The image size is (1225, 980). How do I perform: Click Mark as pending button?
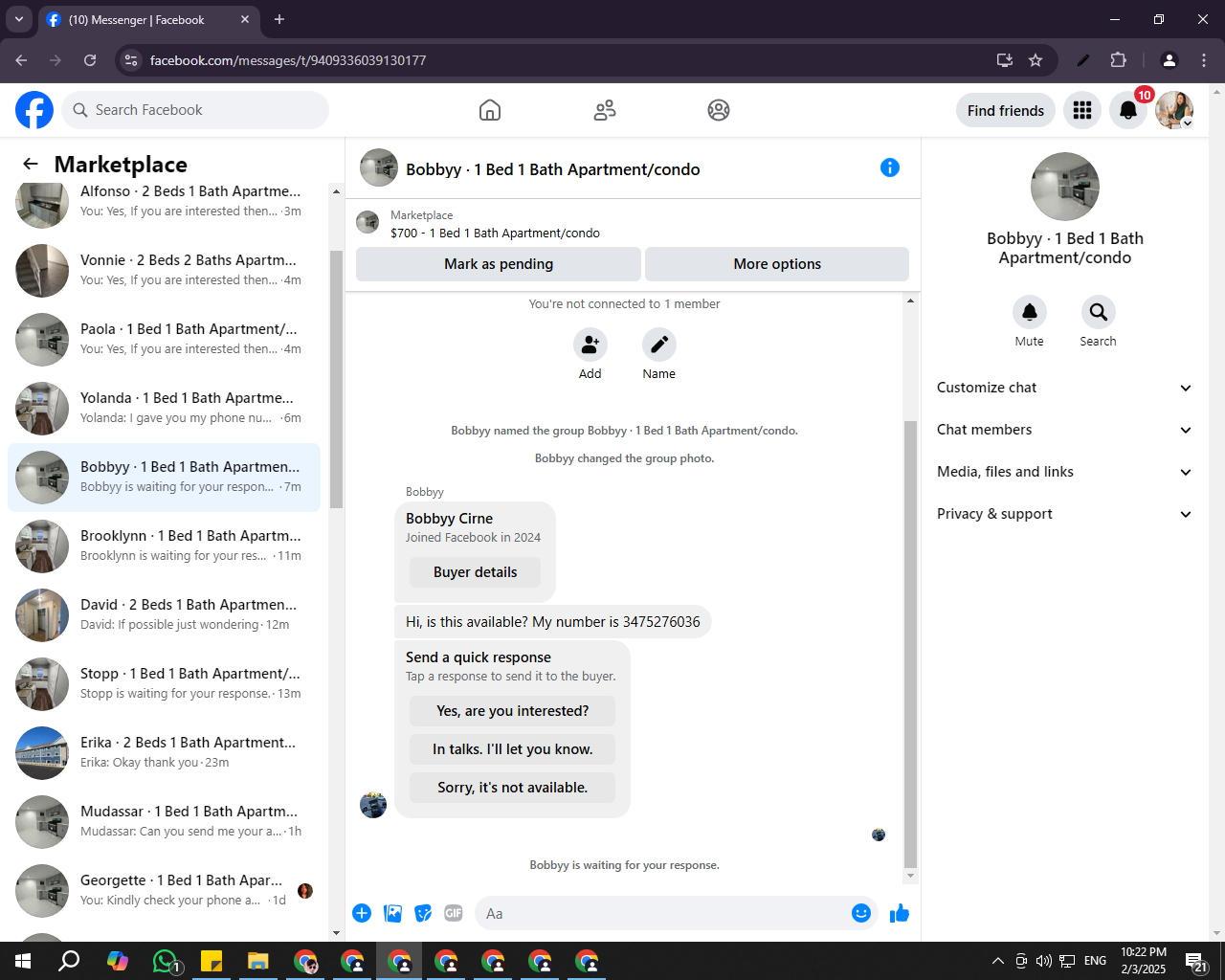click(499, 264)
